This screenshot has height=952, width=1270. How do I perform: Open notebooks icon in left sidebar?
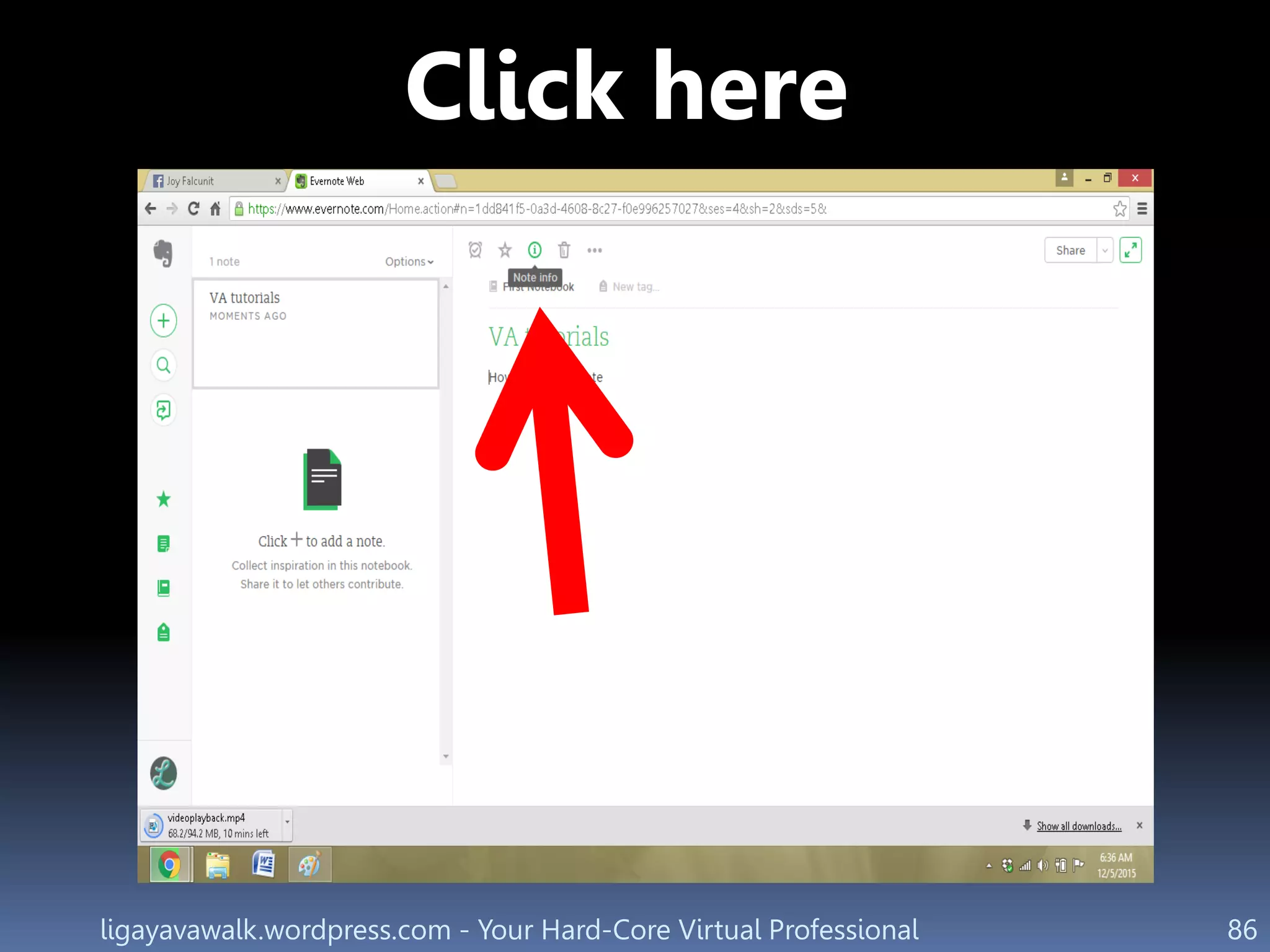coord(164,588)
